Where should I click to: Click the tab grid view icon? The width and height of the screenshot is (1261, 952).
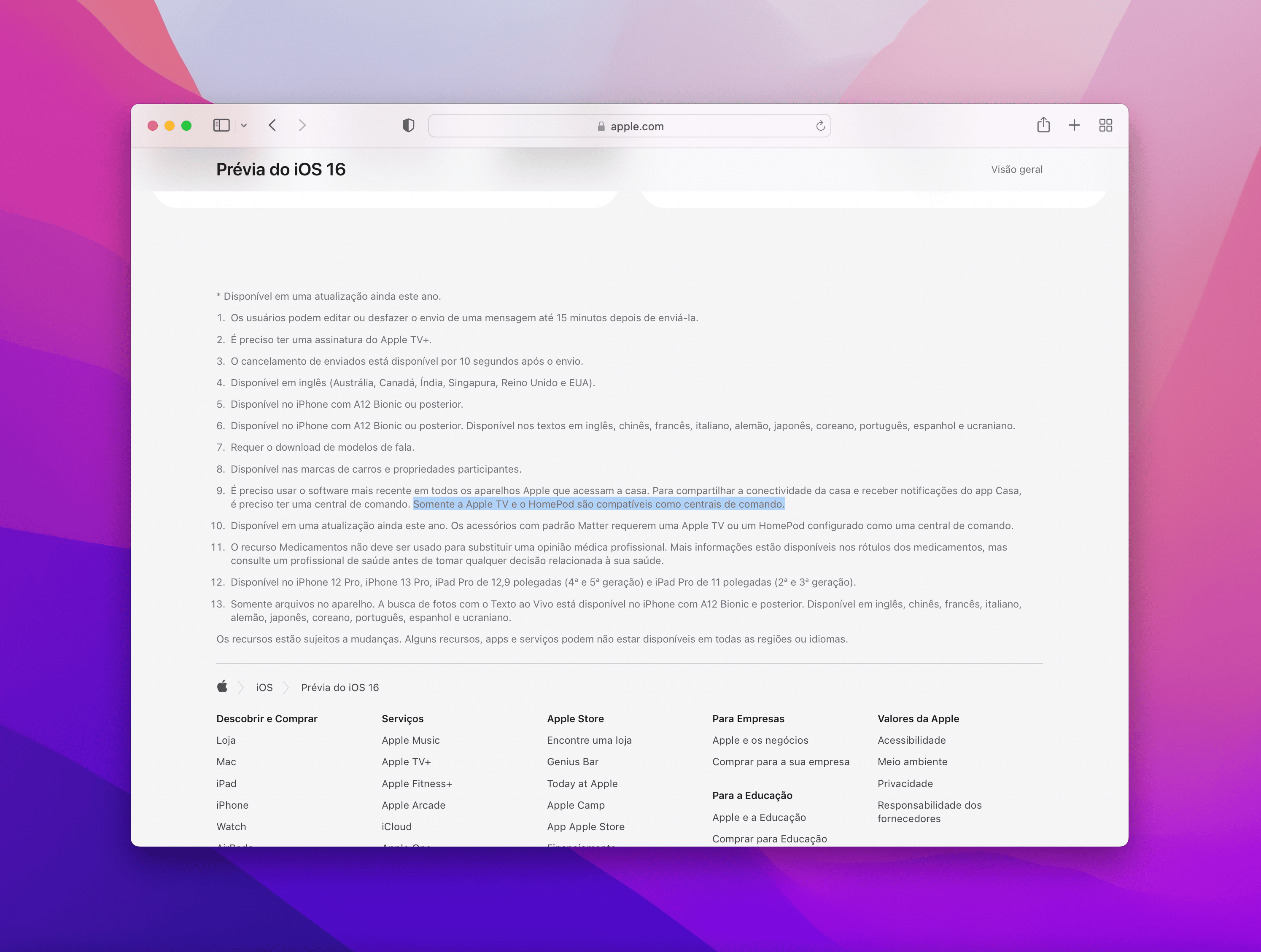[x=1107, y=124]
